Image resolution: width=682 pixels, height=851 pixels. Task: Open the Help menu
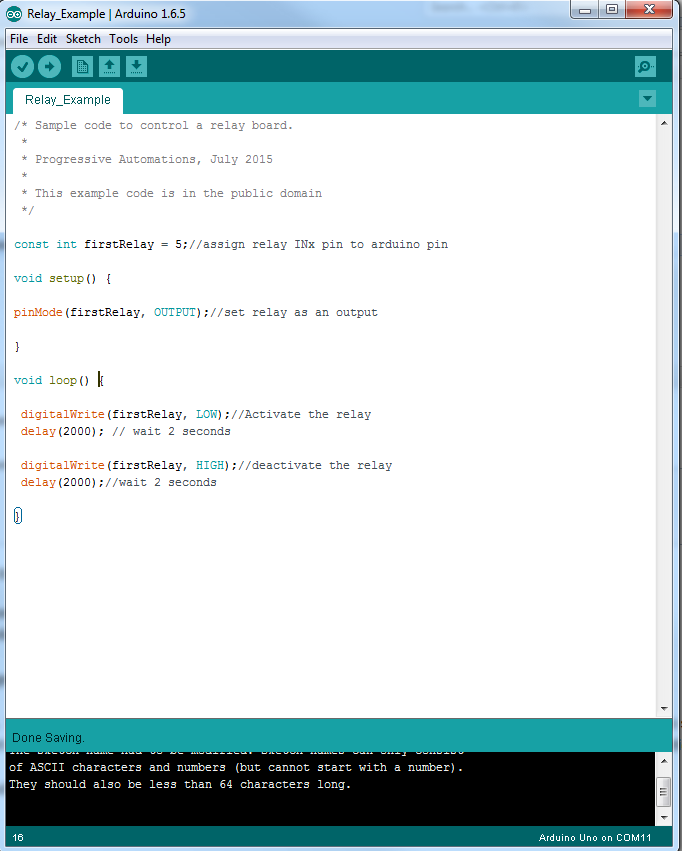(158, 39)
